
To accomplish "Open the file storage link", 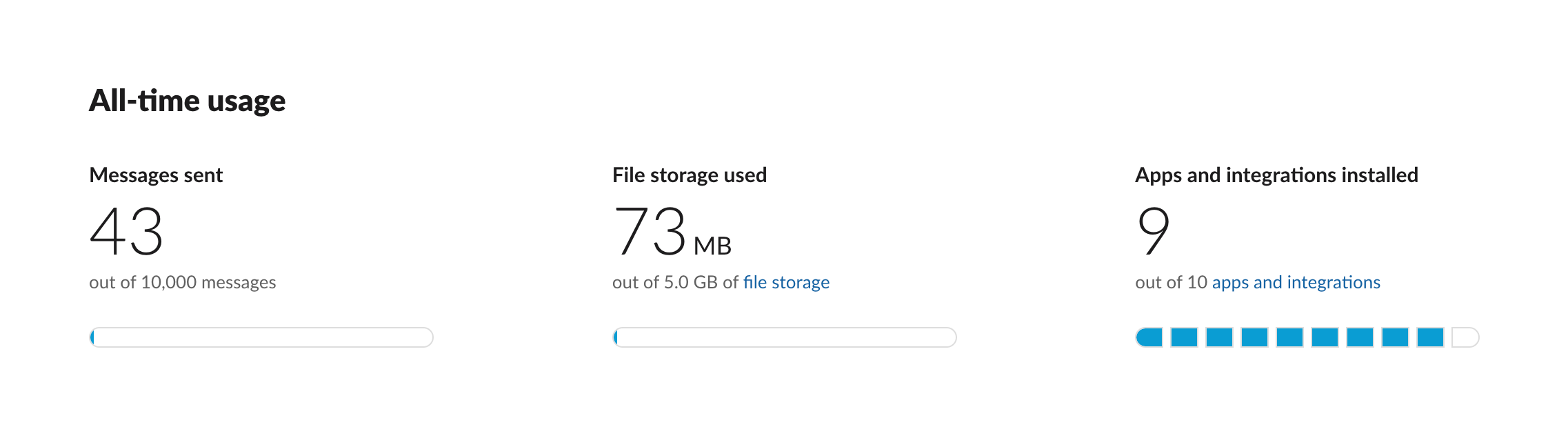I will (786, 282).
